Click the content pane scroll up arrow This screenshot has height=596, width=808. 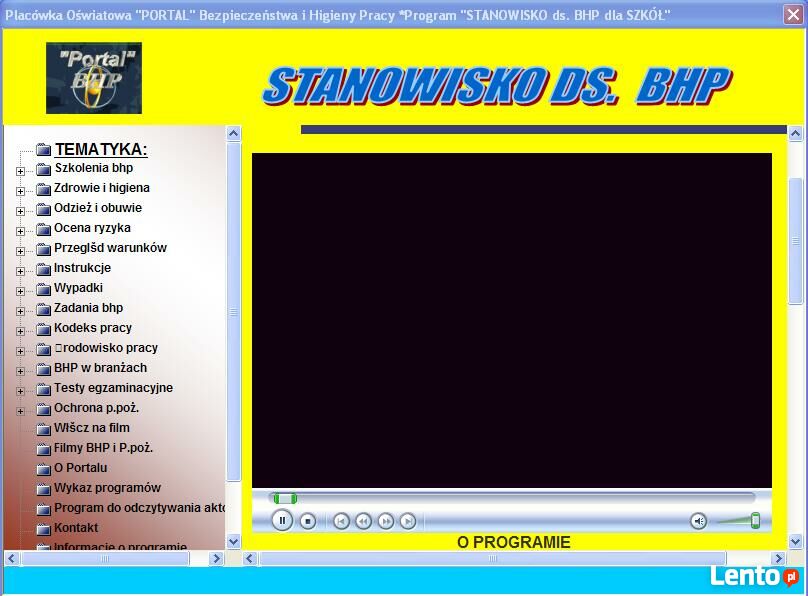point(795,134)
